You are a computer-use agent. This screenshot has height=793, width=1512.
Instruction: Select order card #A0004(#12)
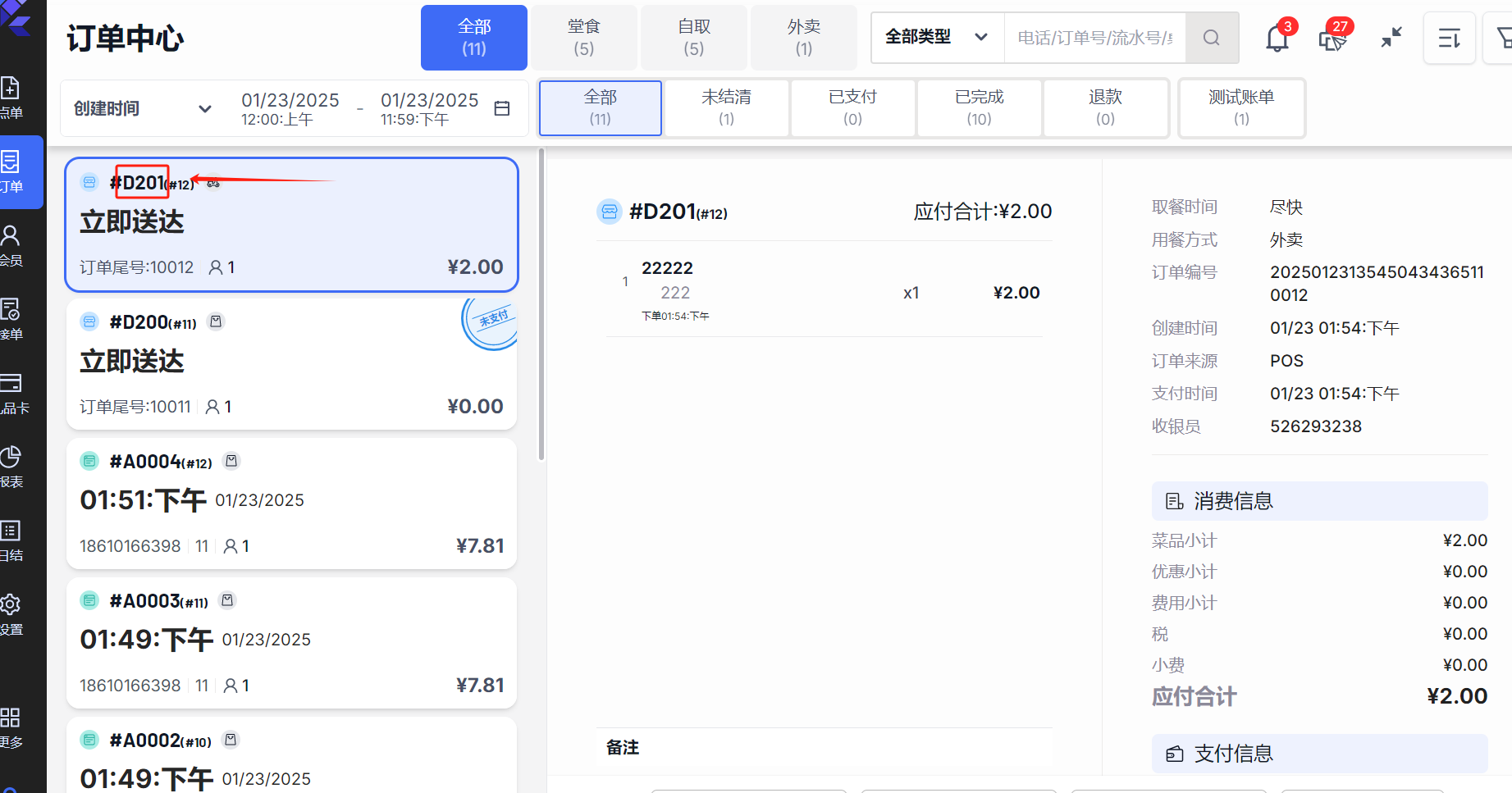[292, 504]
